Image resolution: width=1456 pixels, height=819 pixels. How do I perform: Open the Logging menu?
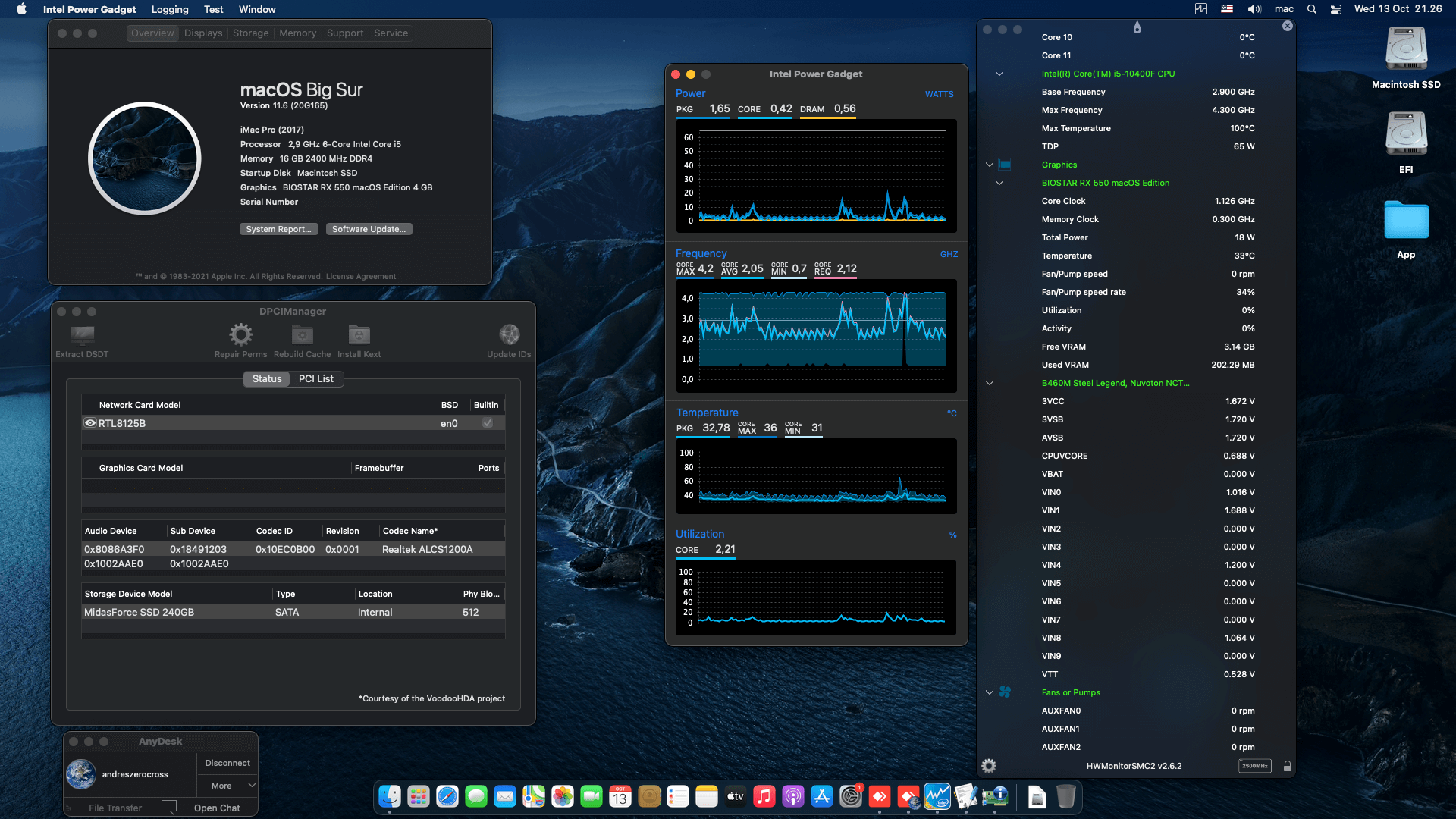click(170, 9)
